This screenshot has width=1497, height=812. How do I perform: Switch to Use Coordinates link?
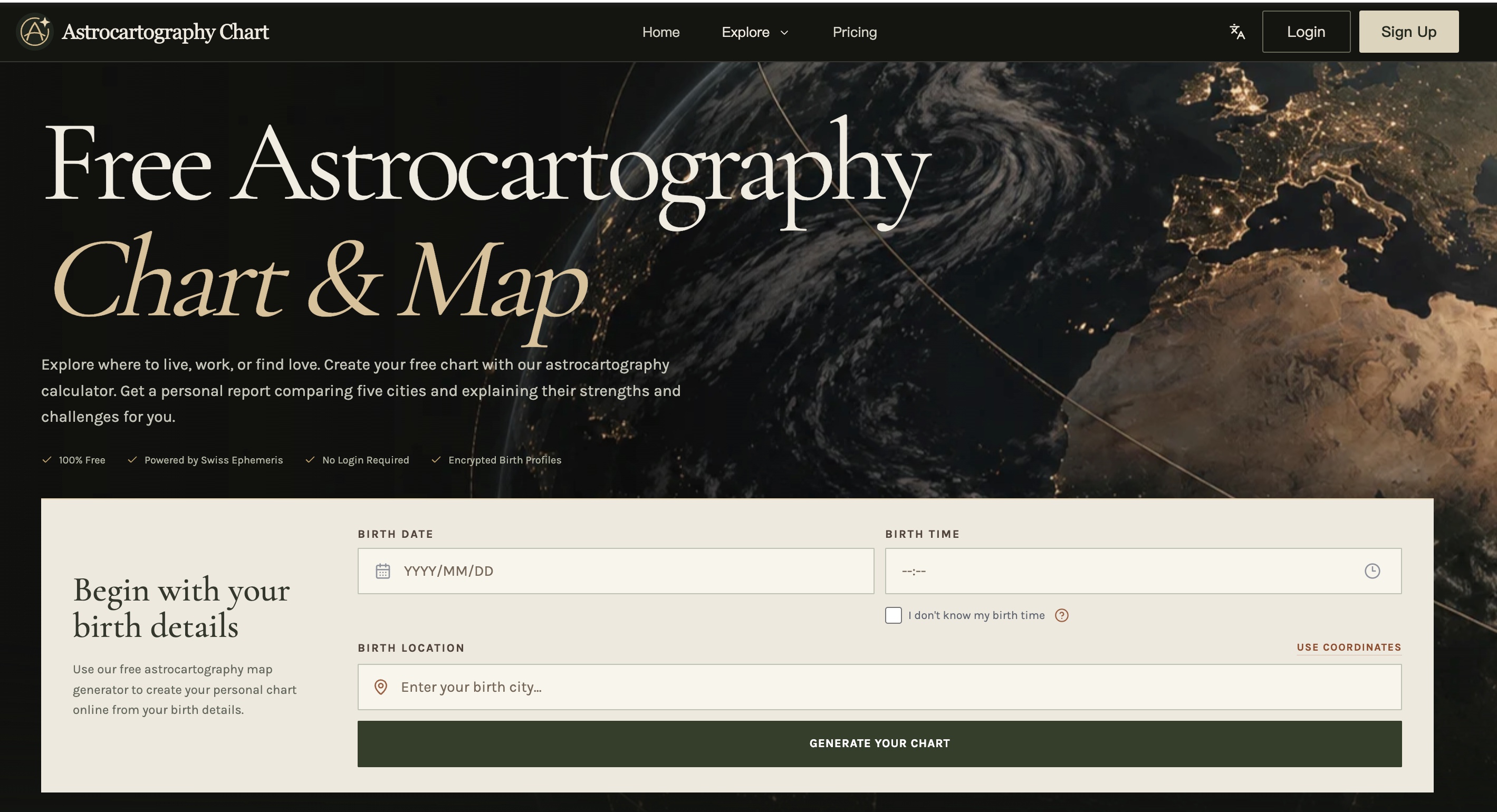(1349, 647)
